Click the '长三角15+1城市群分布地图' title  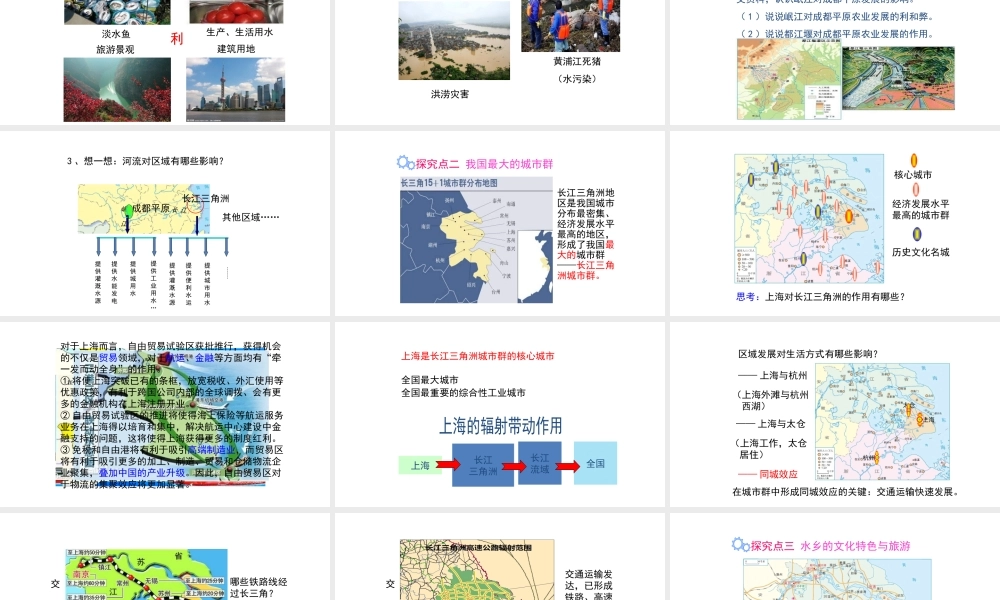pos(449,183)
